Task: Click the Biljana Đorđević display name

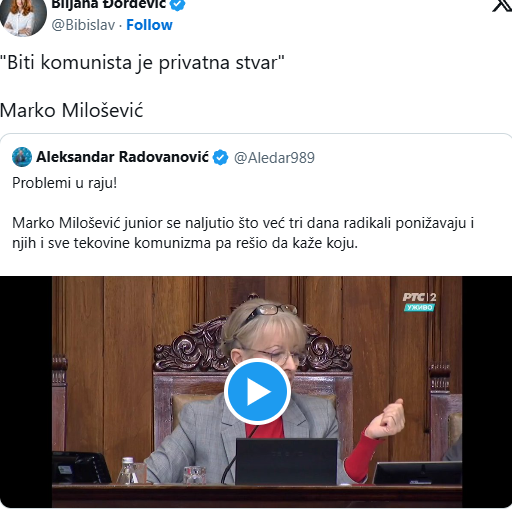Action: pyautogui.click(x=109, y=5)
